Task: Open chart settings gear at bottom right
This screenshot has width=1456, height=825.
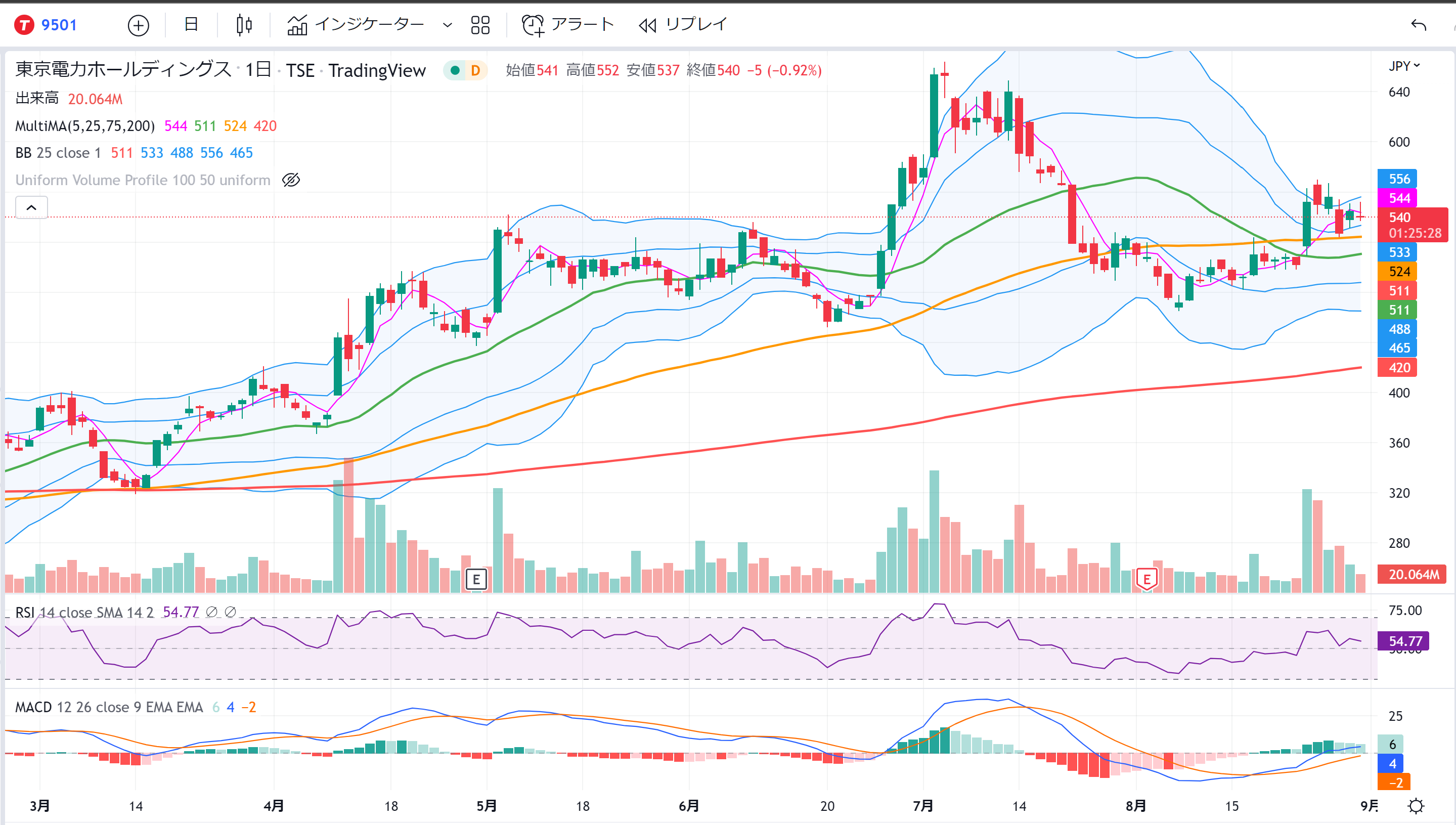Action: (1416, 806)
